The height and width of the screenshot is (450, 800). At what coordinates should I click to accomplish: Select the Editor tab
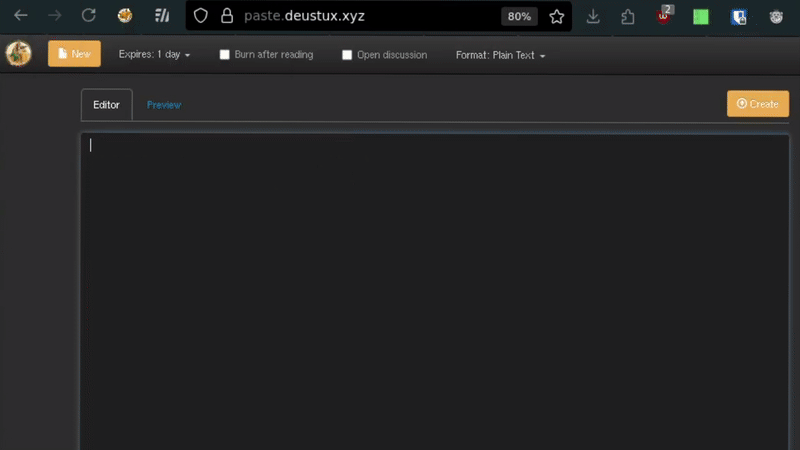[x=107, y=105]
